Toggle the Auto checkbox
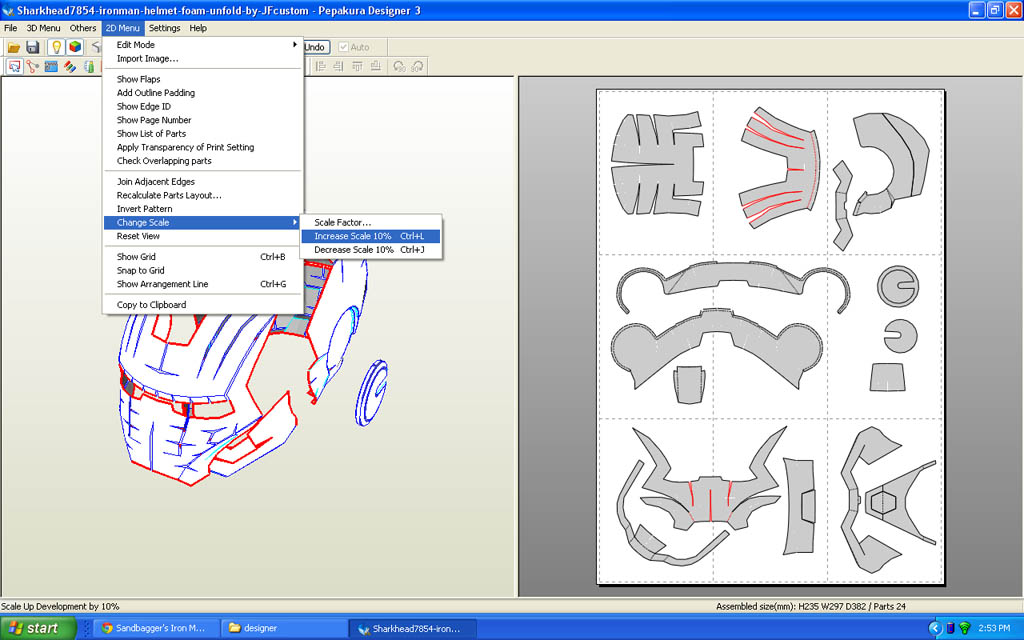The width and height of the screenshot is (1024, 640). tap(353, 47)
